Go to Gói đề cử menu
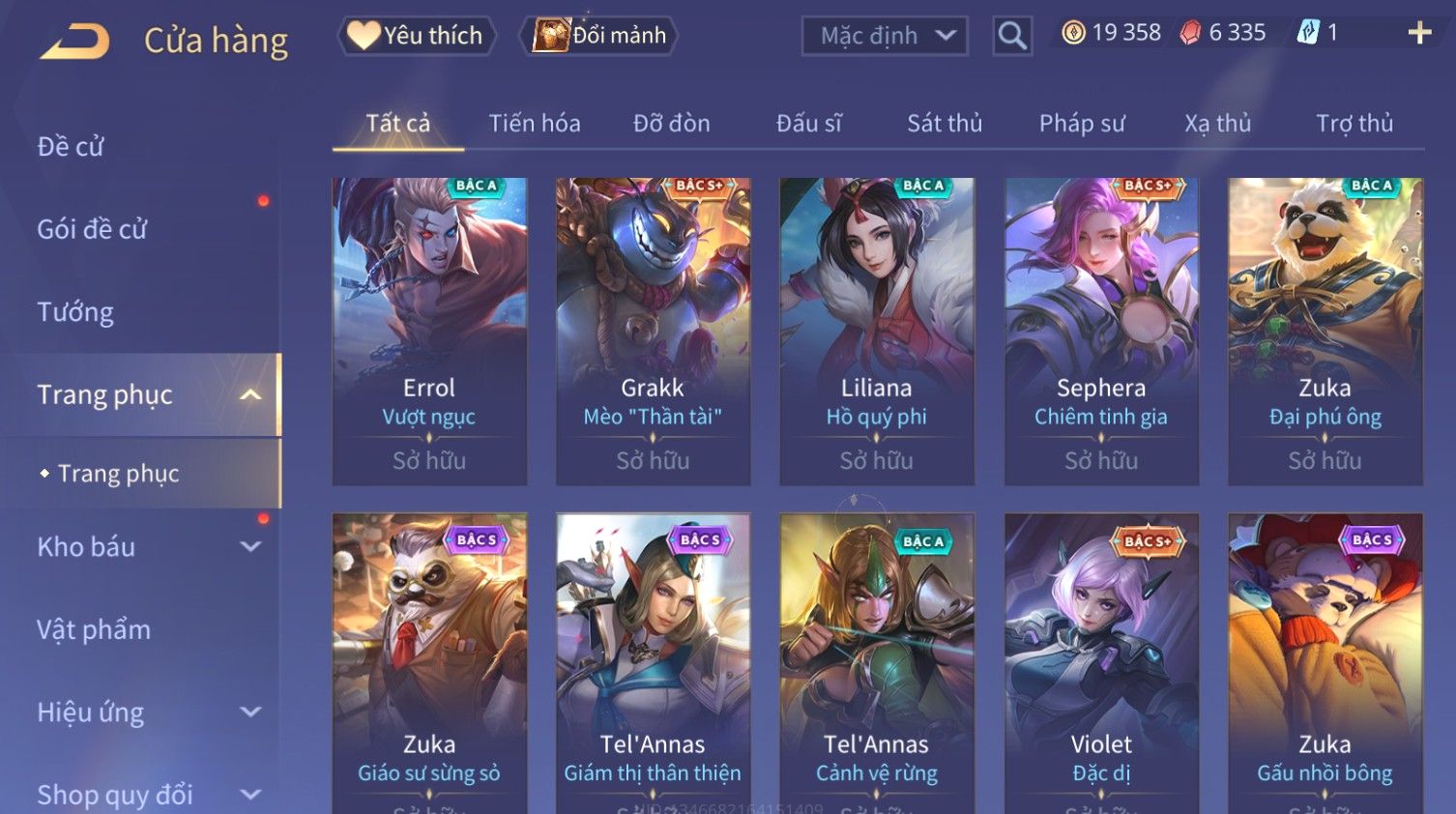Image resolution: width=1456 pixels, height=814 pixels. point(92,229)
